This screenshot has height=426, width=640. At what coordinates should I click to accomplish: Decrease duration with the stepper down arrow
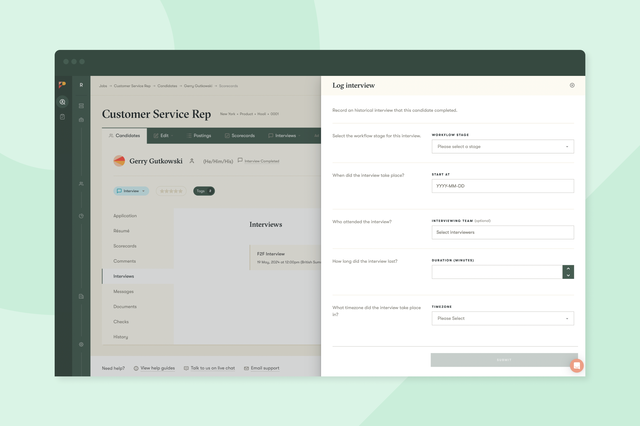click(568, 275)
